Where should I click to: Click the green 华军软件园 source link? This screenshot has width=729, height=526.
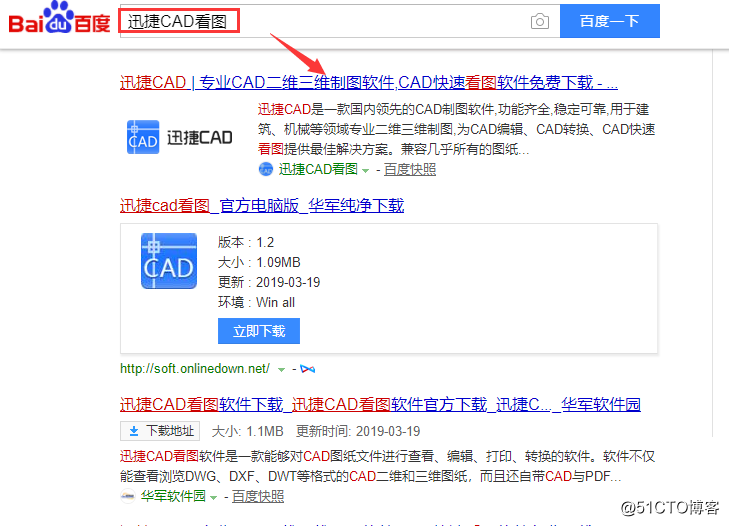click(173, 496)
